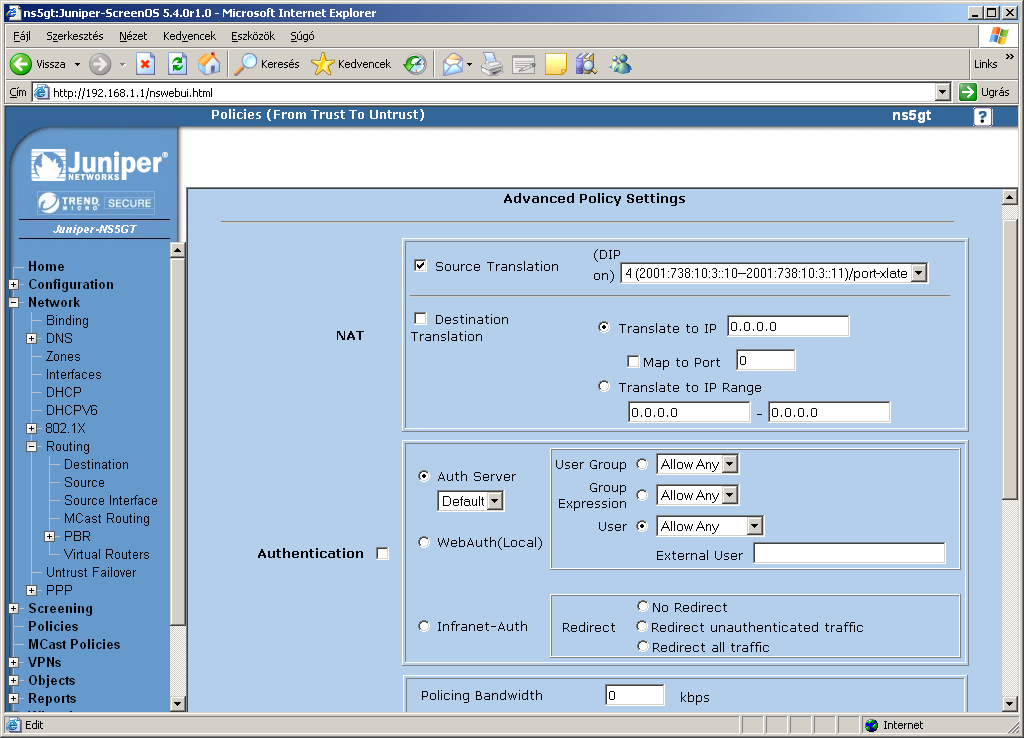Select the WebAuth(Local) radio button

[x=424, y=542]
